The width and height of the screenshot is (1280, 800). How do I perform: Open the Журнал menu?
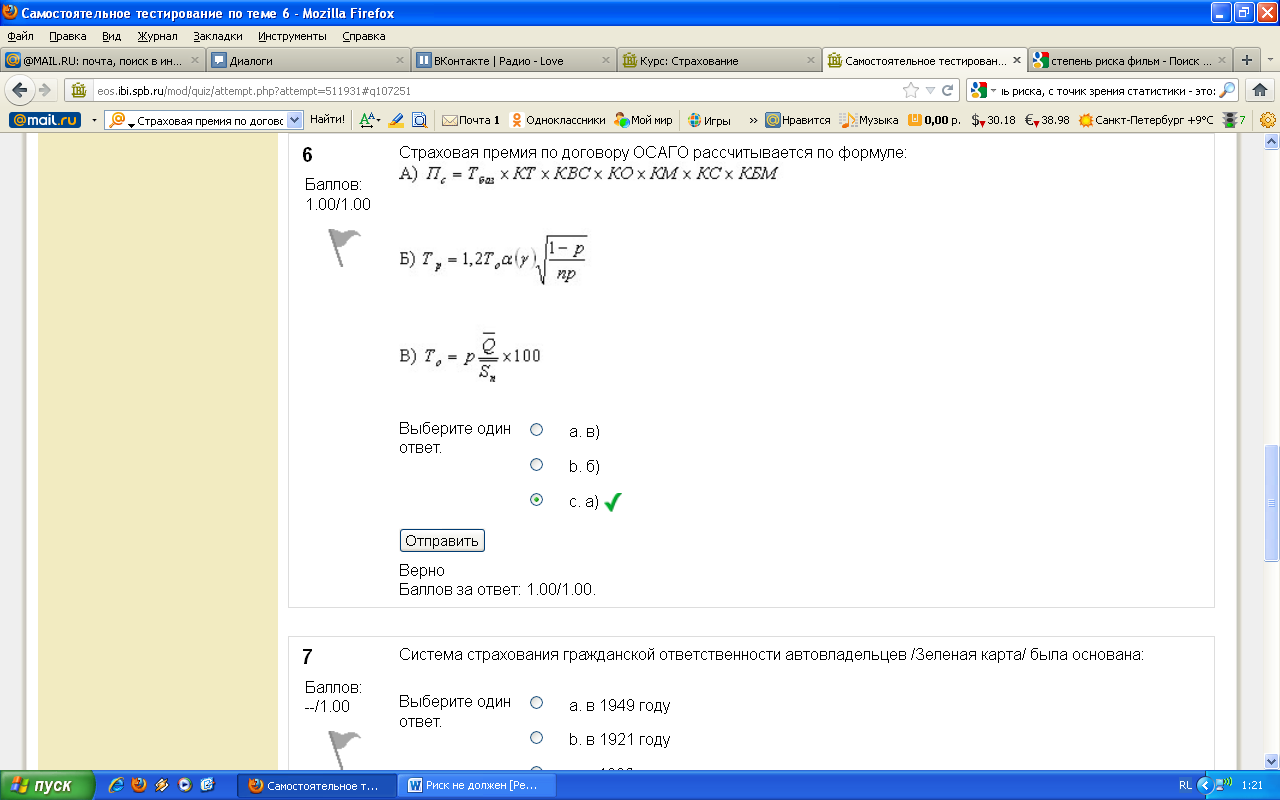tap(157, 36)
